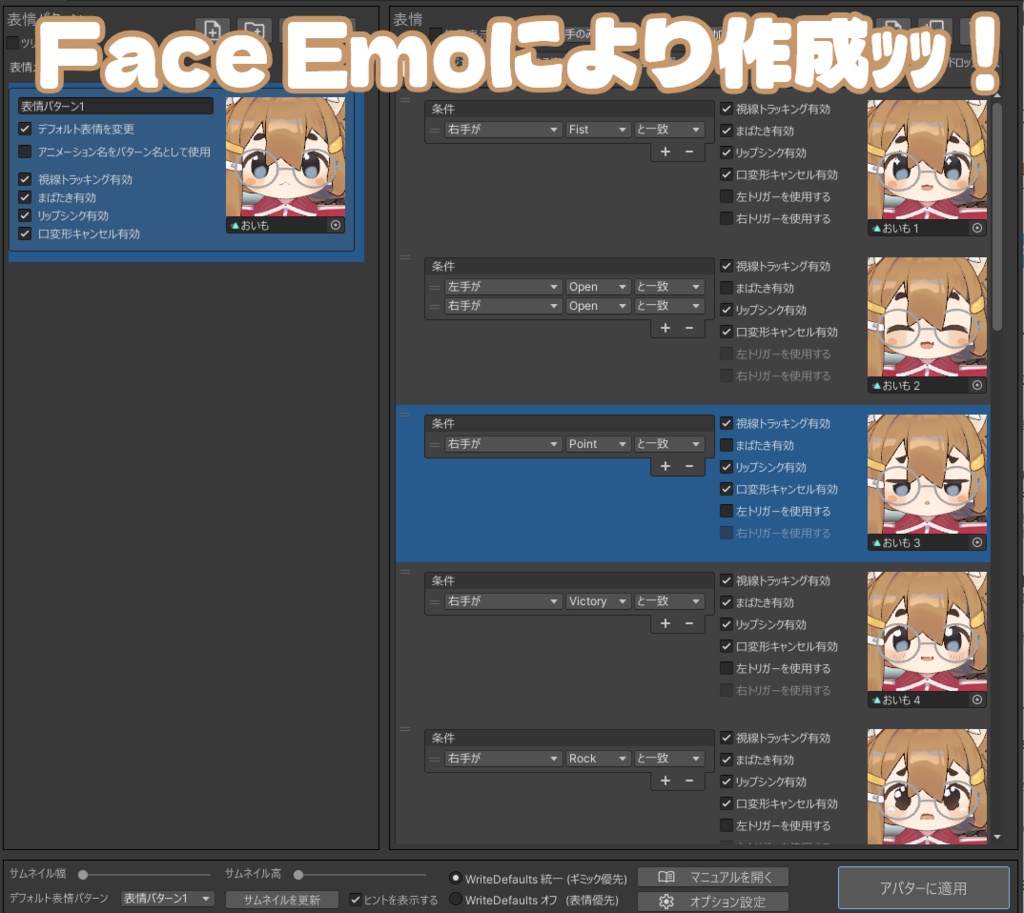Viewport: 1024px width, 913px height.
Task: Grab the drag handle of Fist condition line
Action: click(435, 130)
